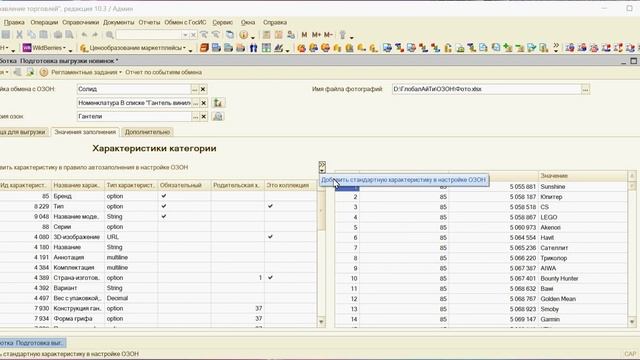The width and height of the screenshot is (640, 360).
Task: Click the Find Next icon after the search box
Action: coord(204,35)
